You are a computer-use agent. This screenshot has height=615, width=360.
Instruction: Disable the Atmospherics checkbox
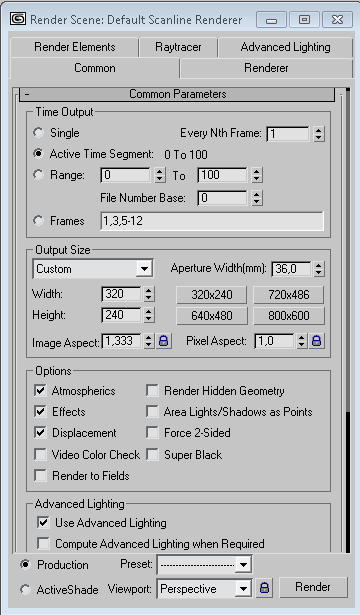click(40, 390)
